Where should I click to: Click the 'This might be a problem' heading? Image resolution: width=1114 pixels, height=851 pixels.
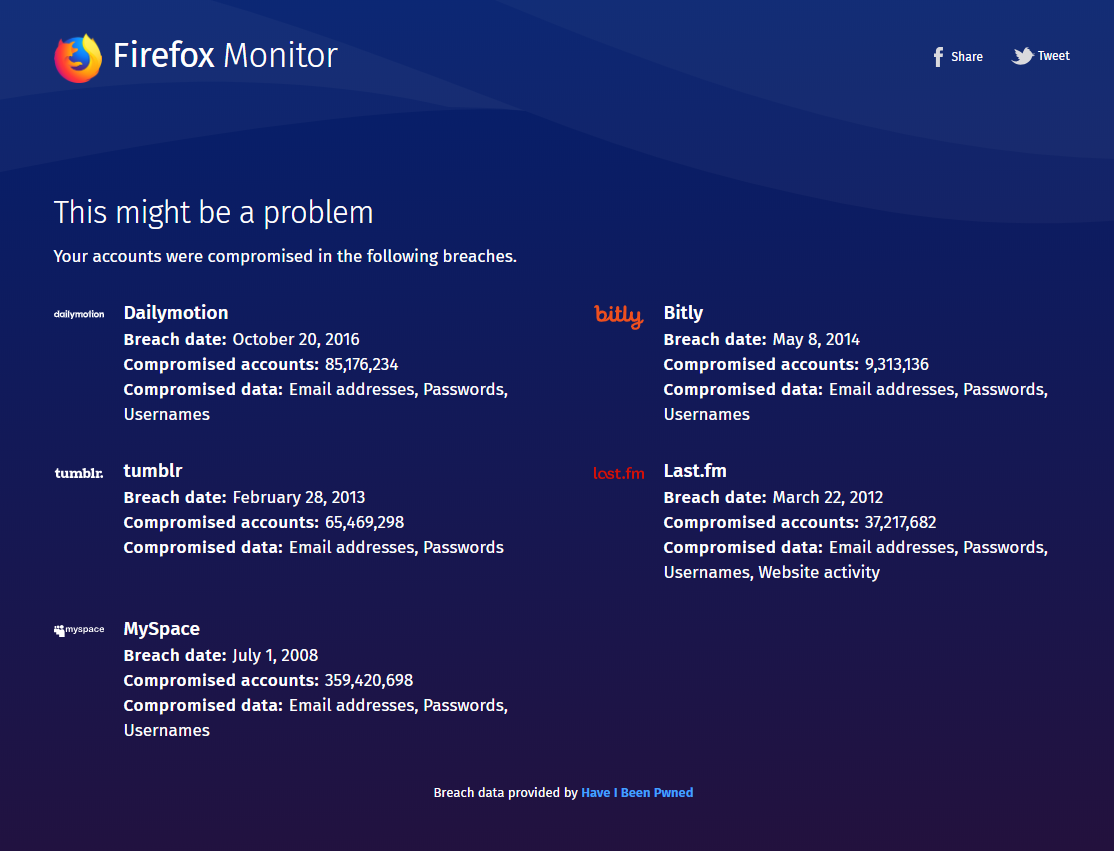click(213, 212)
